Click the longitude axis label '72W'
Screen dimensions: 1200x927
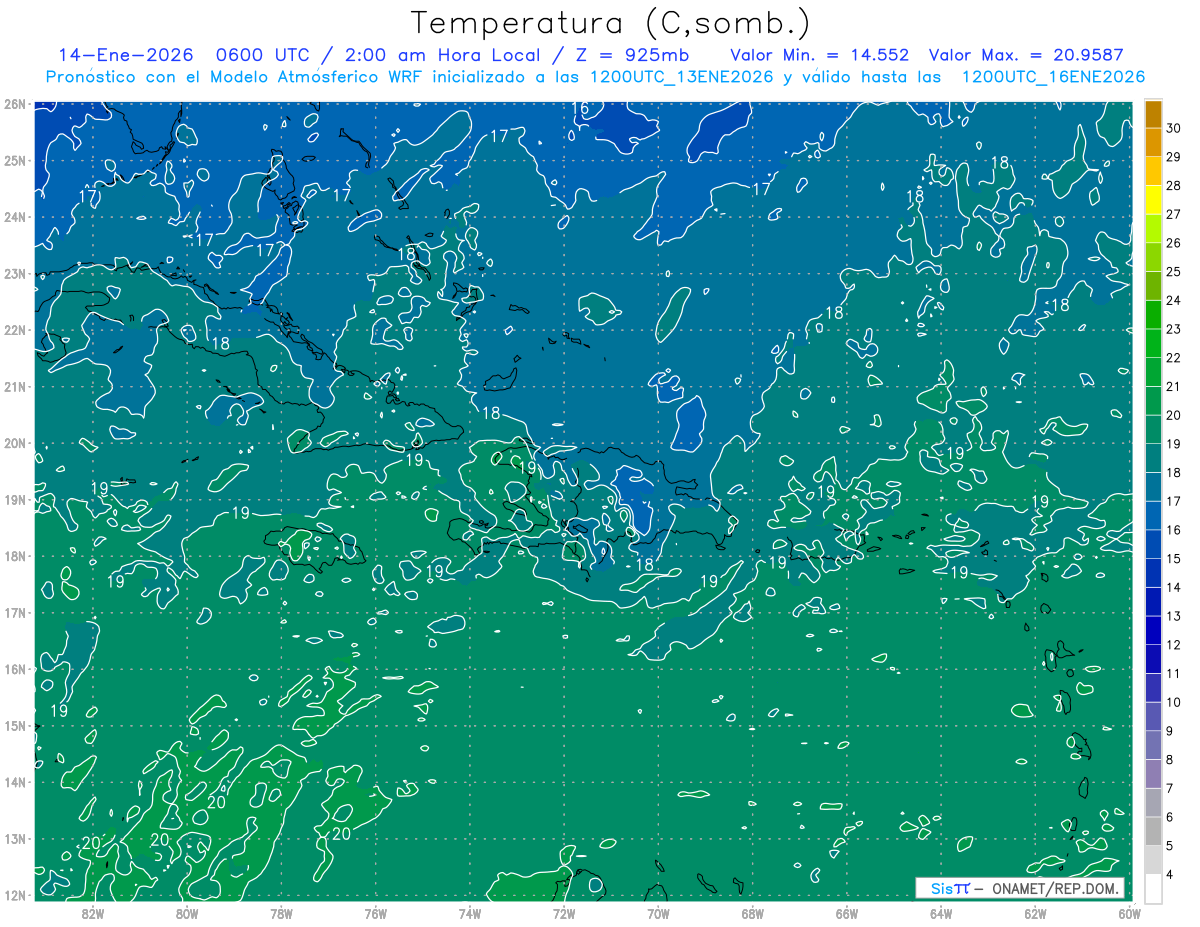tap(564, 913)
